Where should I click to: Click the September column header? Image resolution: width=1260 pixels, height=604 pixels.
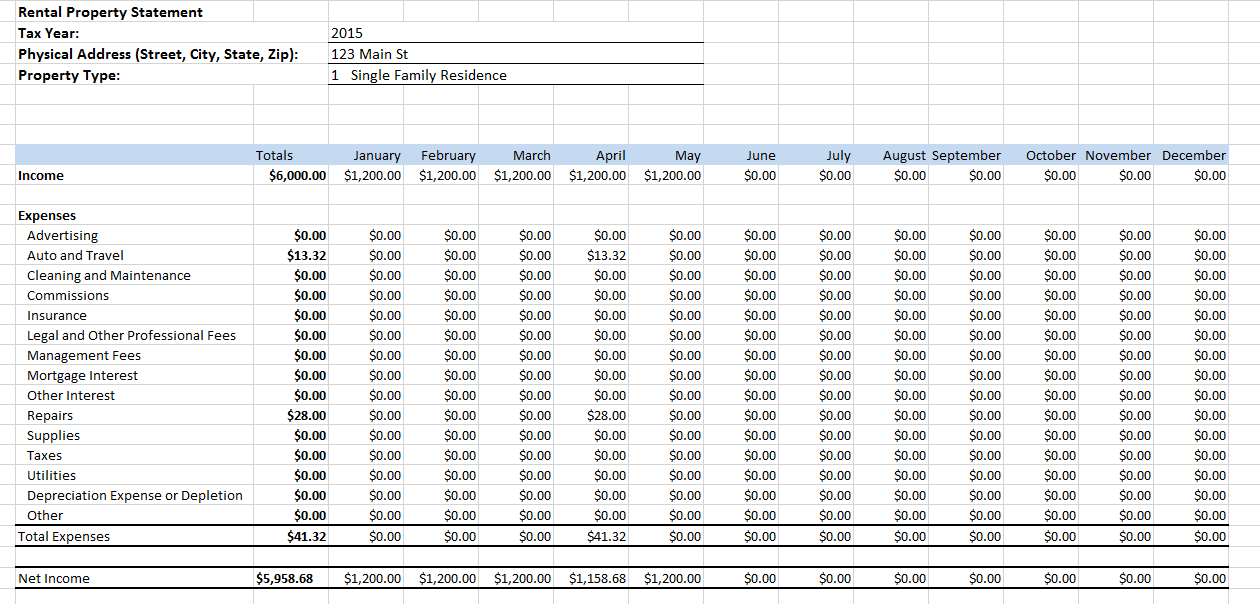[966, 155]
